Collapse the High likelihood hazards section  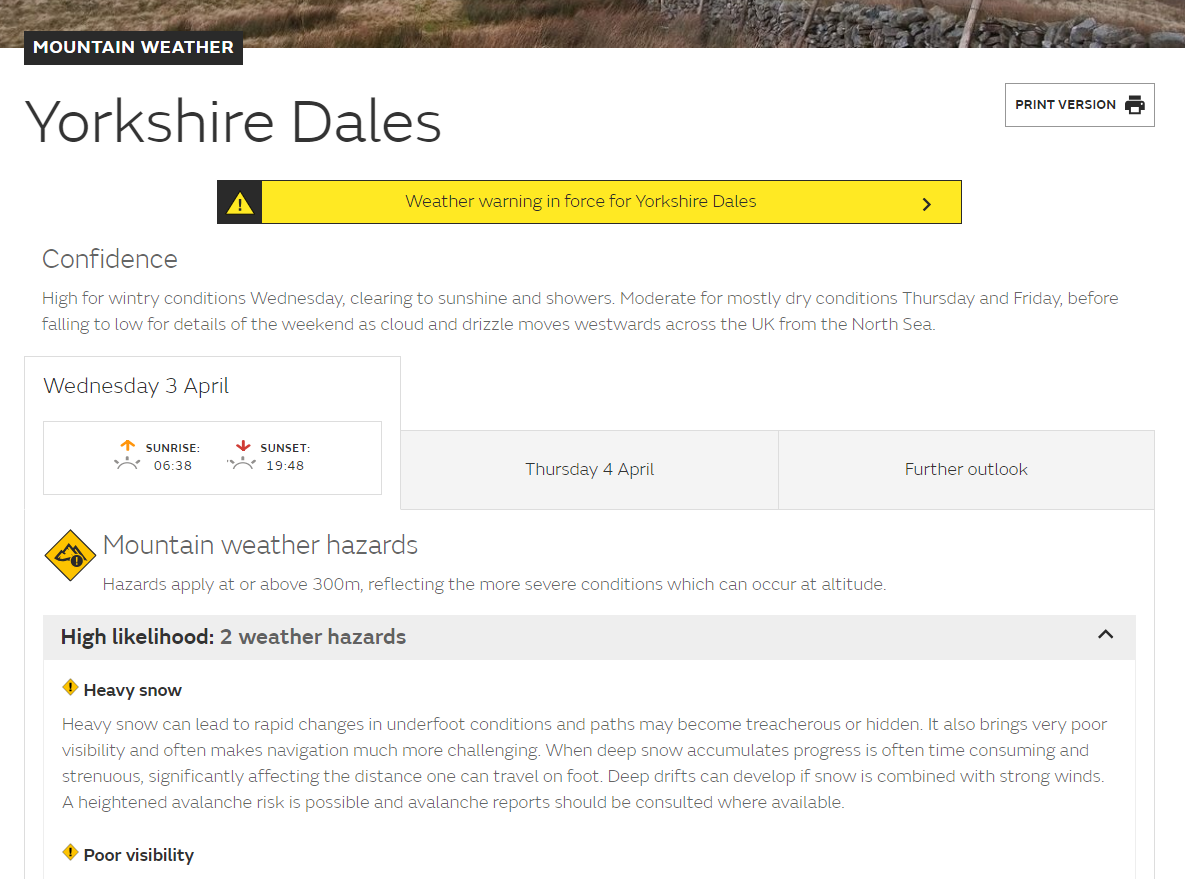1105,635
